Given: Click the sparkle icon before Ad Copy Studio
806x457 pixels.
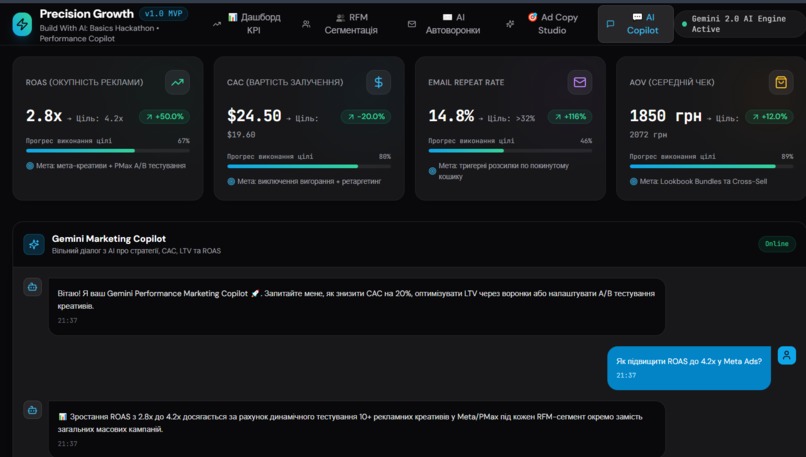Looking at the screenshot, I should point(510,24).
